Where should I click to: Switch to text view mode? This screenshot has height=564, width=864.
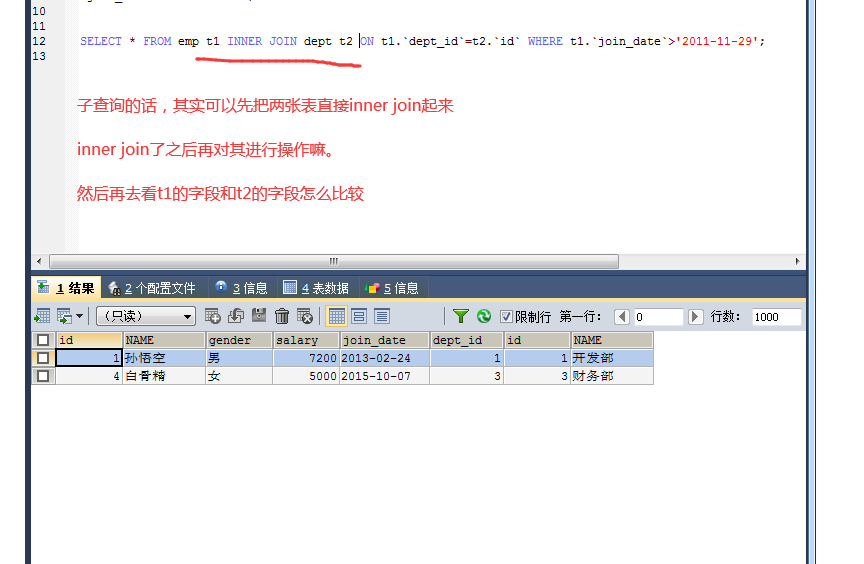(x=382, y=316)
